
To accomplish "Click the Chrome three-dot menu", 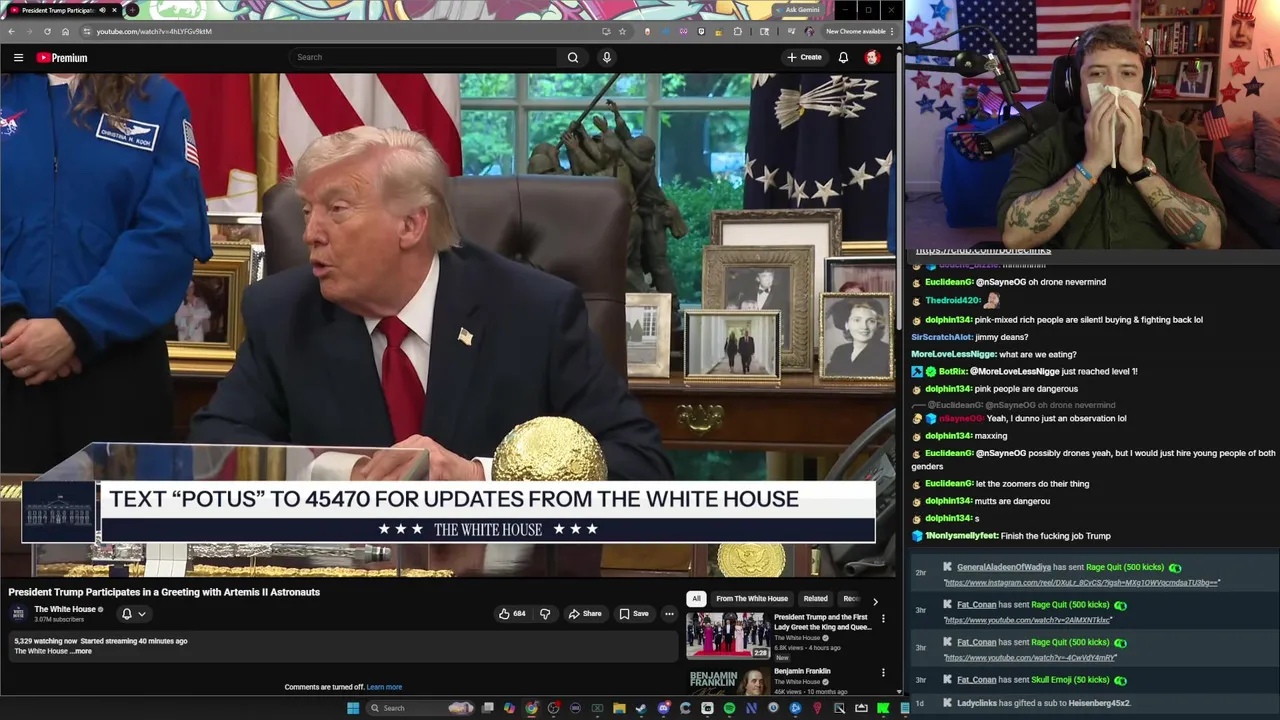I will click(892, 31).
